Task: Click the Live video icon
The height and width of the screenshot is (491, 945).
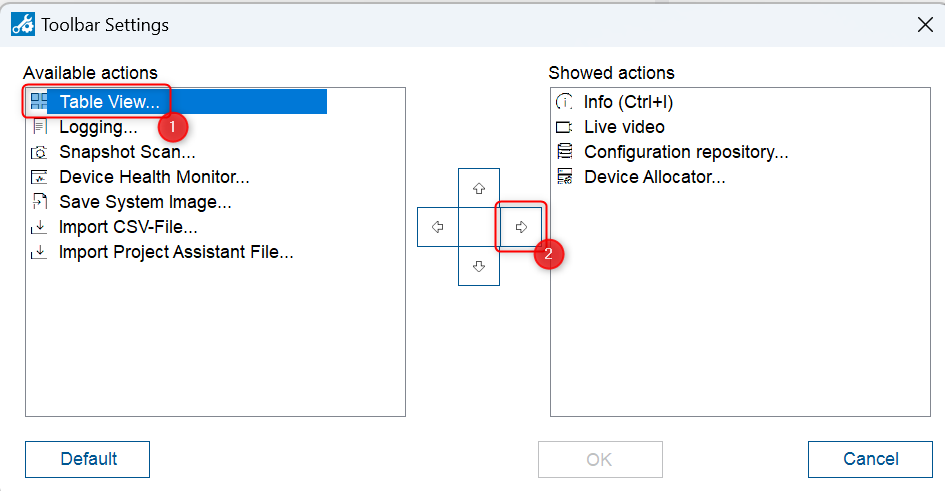Action: point(565,127)
